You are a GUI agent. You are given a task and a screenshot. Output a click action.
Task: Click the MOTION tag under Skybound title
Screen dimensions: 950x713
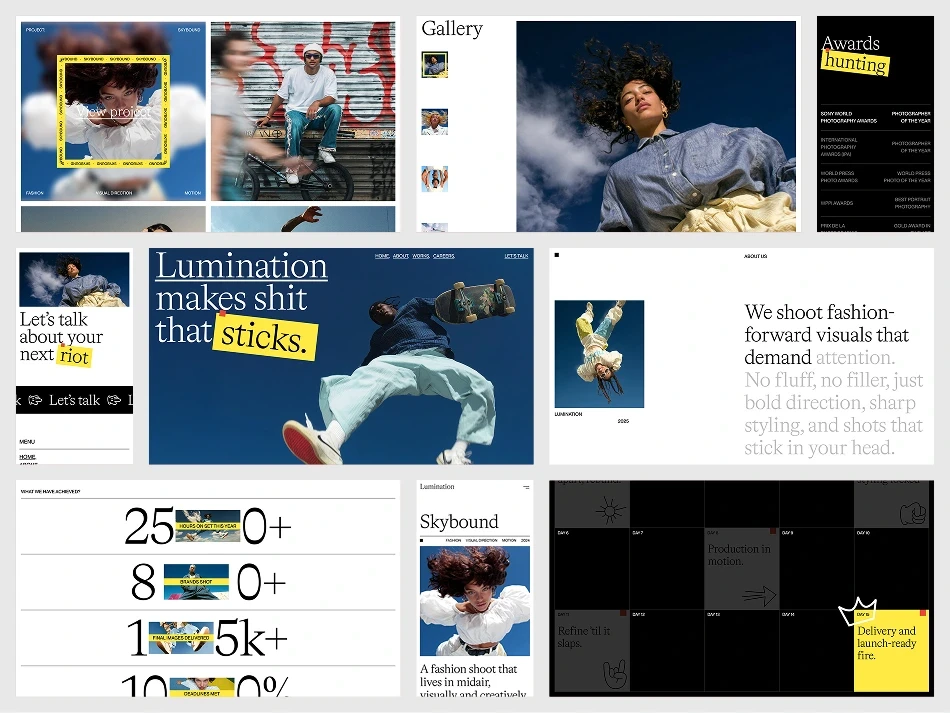coord(509,540)
